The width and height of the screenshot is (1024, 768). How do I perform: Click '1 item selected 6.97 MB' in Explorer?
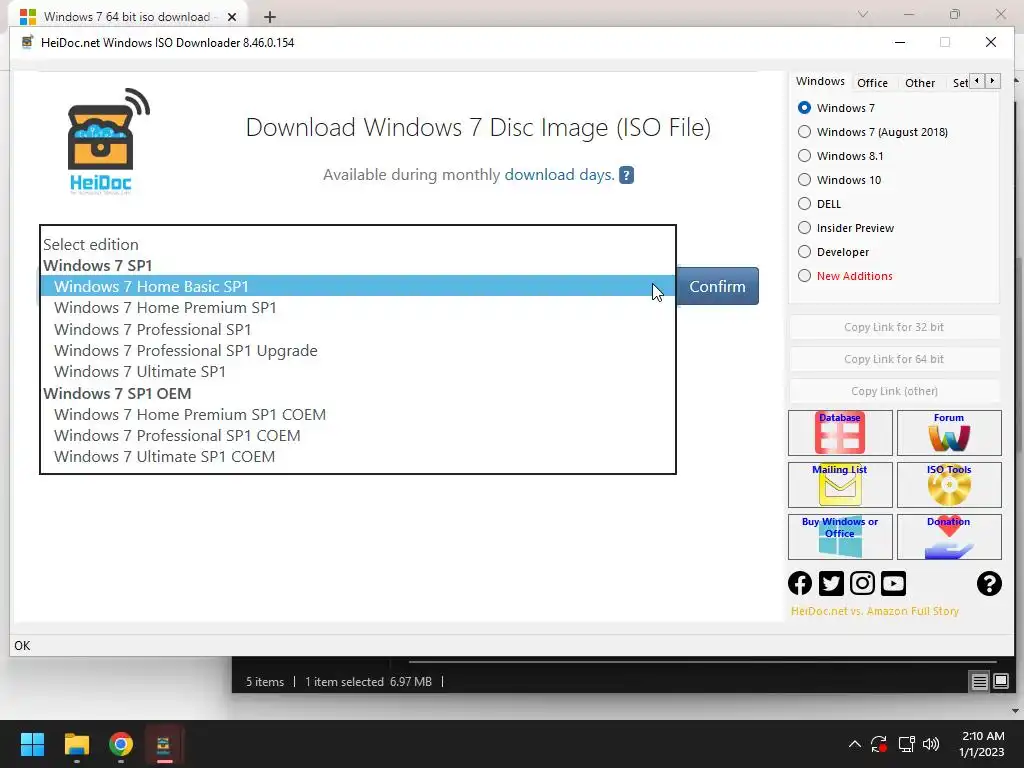pyautogui.click(x=368, y=682)
